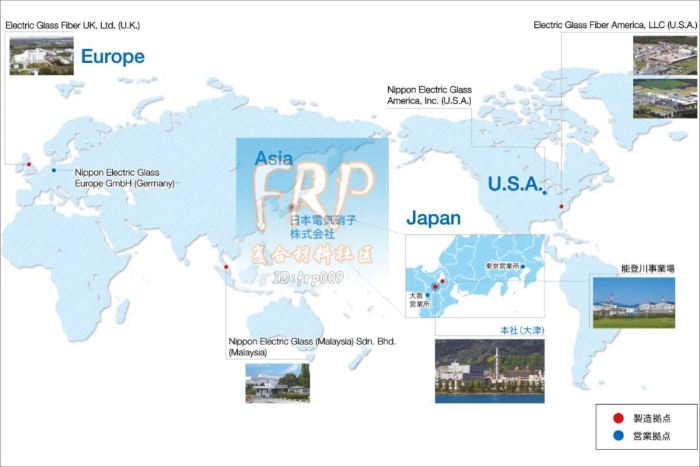
Task: Click the 日本電気硝子株式会社 company name
Action: [x=323, y=227]
